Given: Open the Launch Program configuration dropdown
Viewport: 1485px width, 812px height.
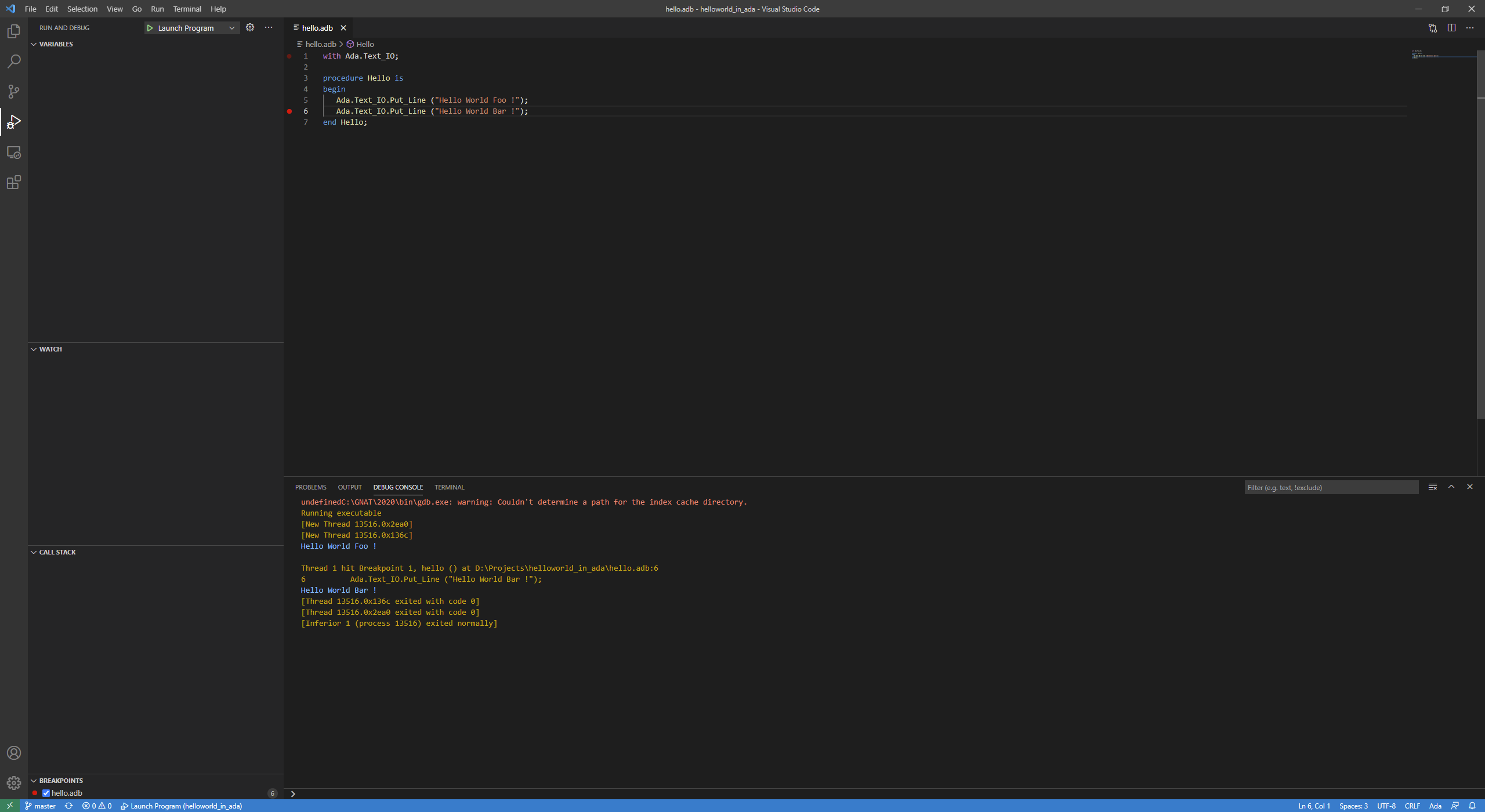Looking at the screenshot, I should (x=231, y=27).
